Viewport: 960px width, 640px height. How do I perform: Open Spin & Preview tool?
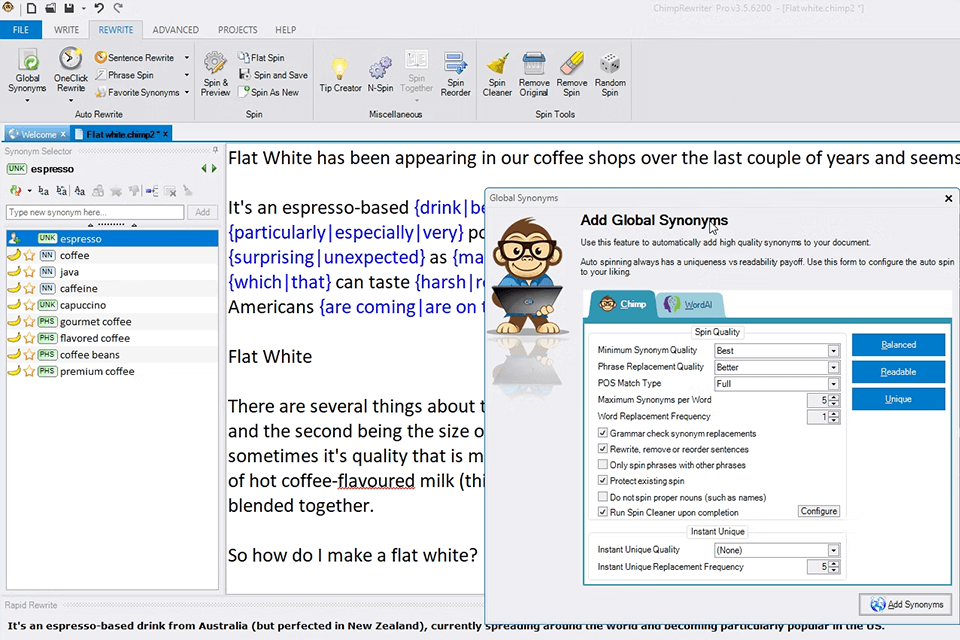(x=215, y=74)
